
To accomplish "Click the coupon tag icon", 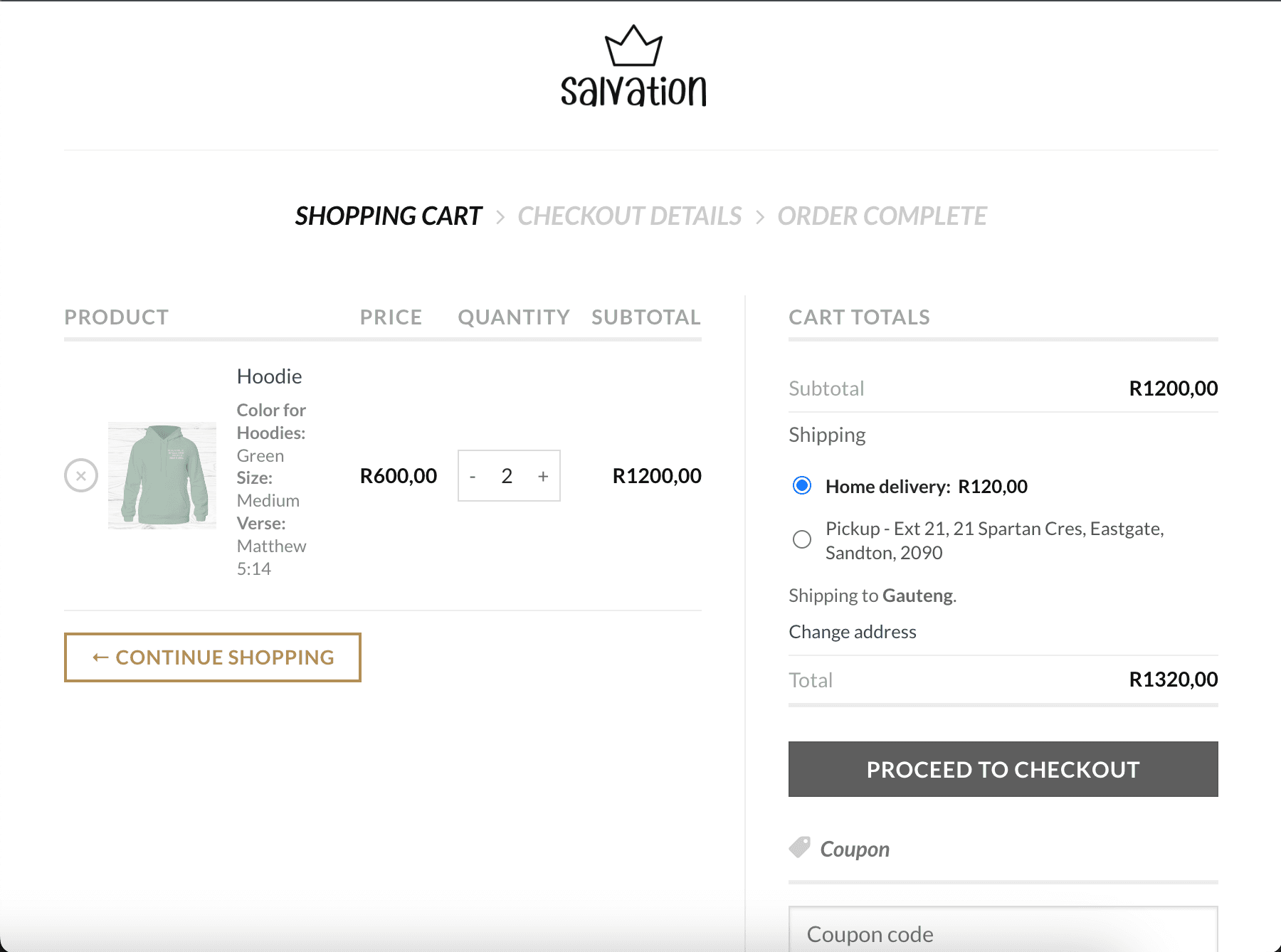I will coord(800,847).
